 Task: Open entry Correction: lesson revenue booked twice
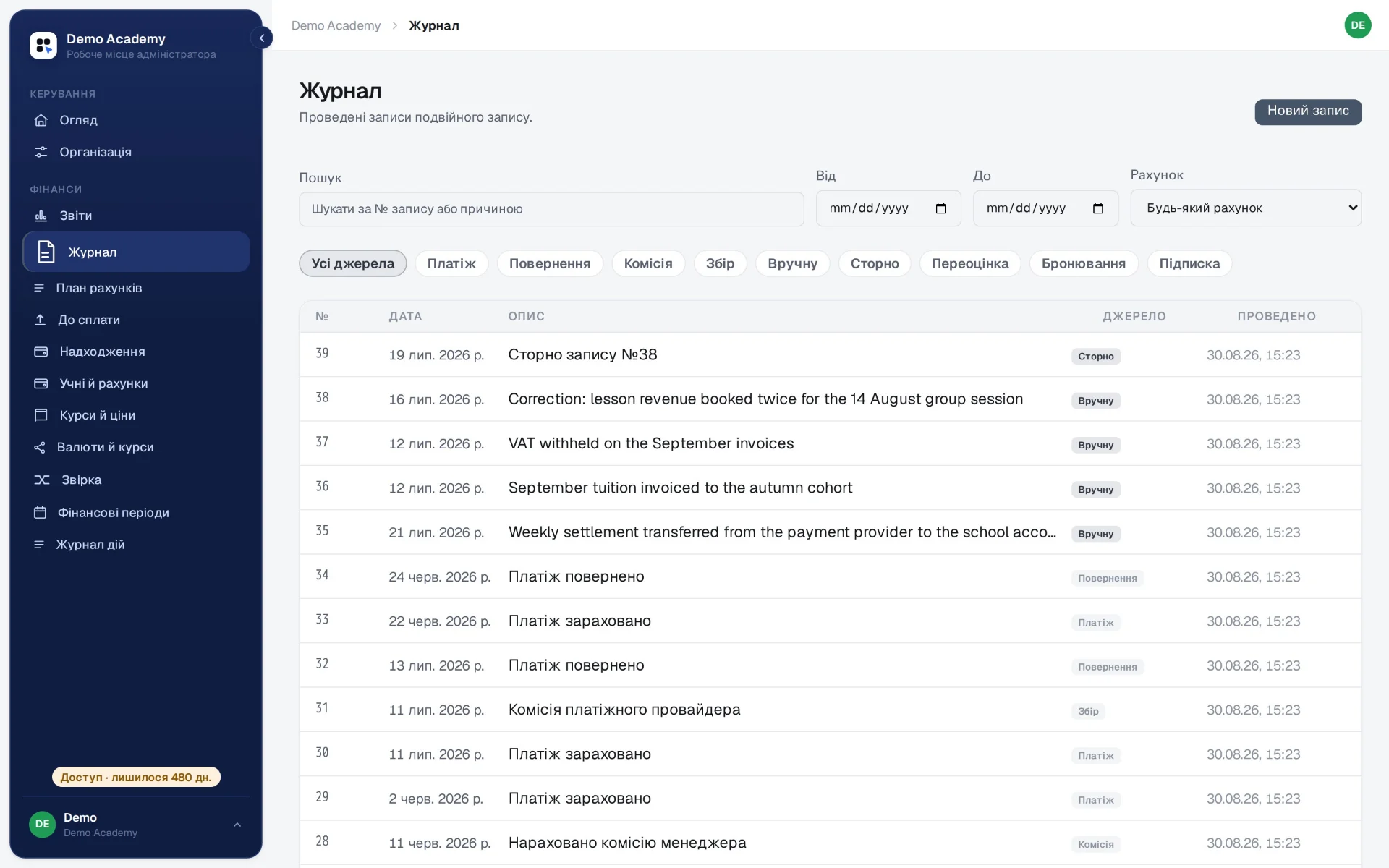pos(831,399)
